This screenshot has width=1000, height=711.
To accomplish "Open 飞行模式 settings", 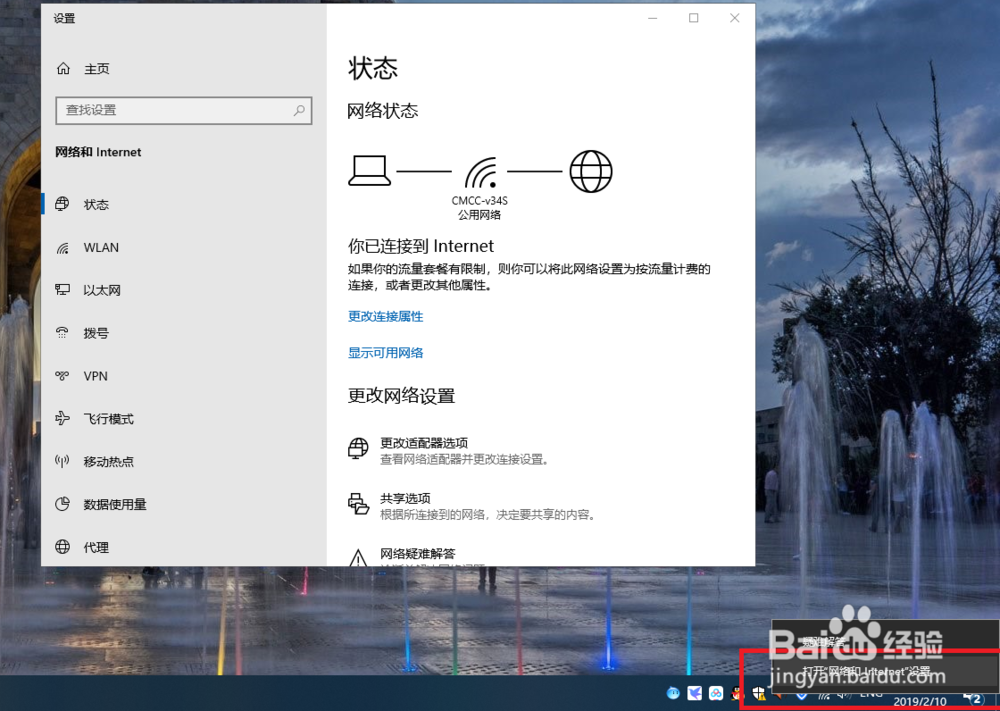I will [x=184, y=418].
